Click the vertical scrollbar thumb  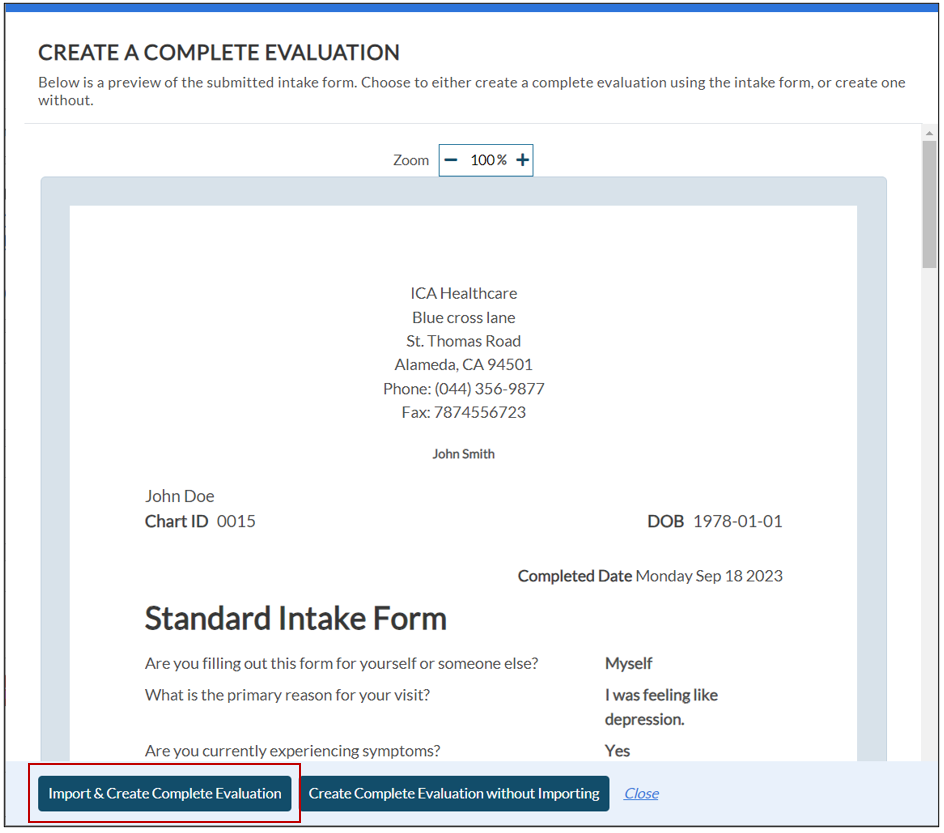point(929,203)
